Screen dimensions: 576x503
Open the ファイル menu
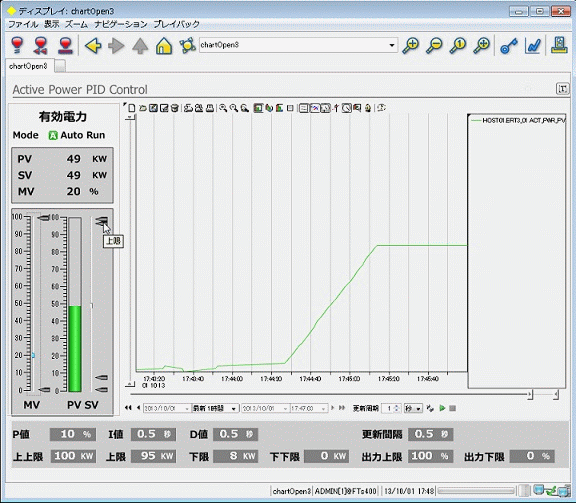[x=23, y=24]
